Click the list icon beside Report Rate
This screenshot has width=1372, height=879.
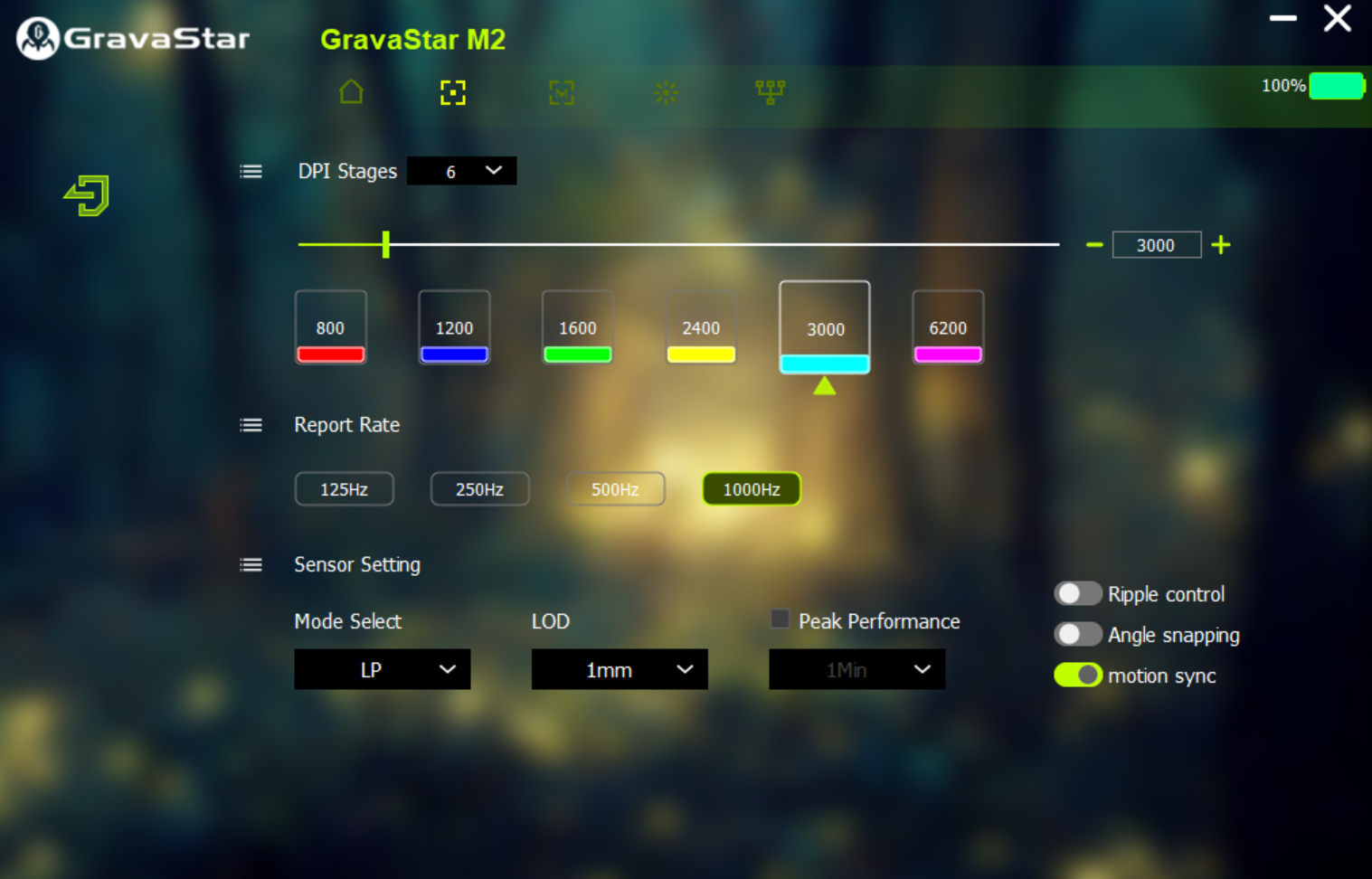(251, 425)
